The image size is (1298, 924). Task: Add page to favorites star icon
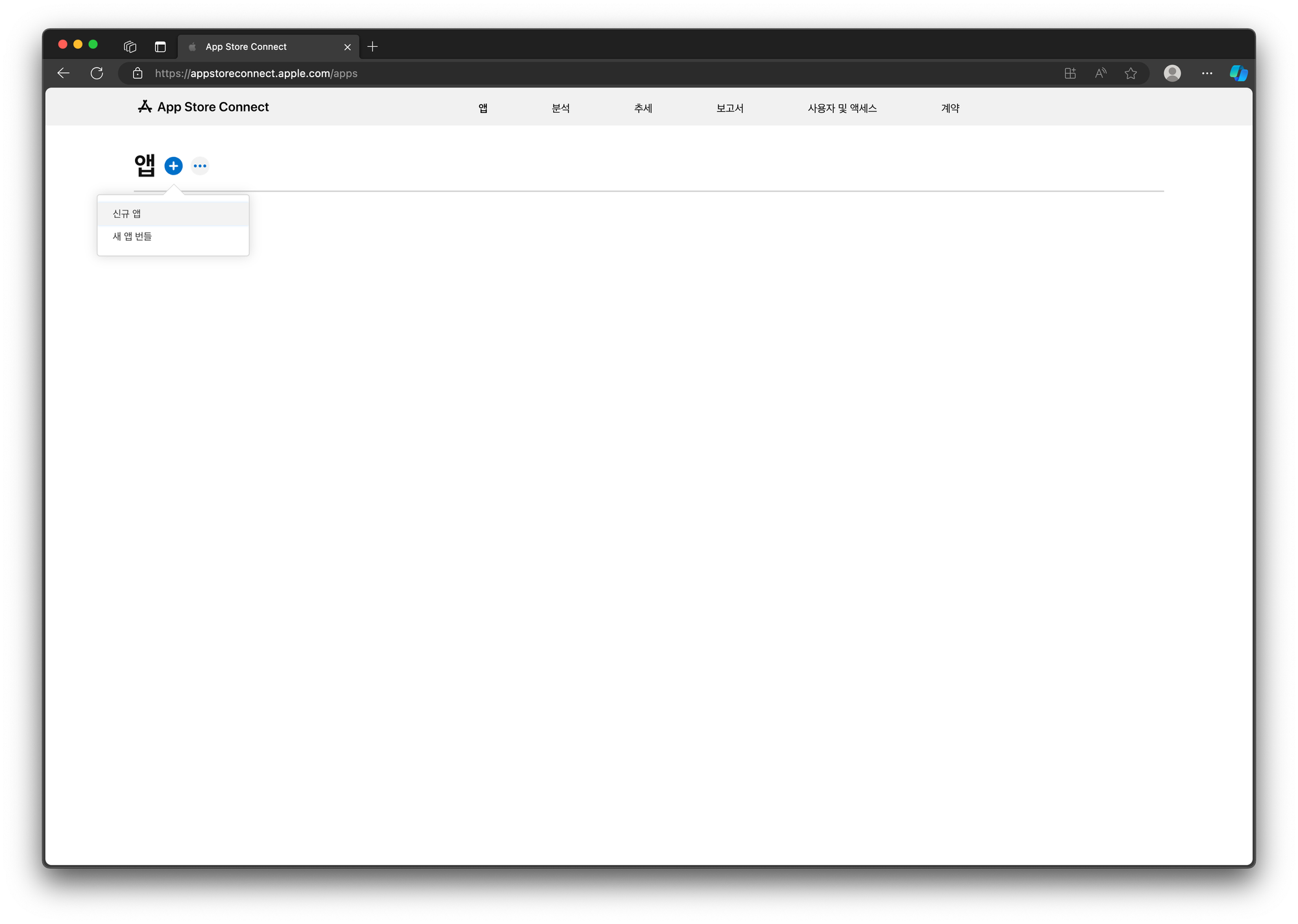coord(1131,73)
